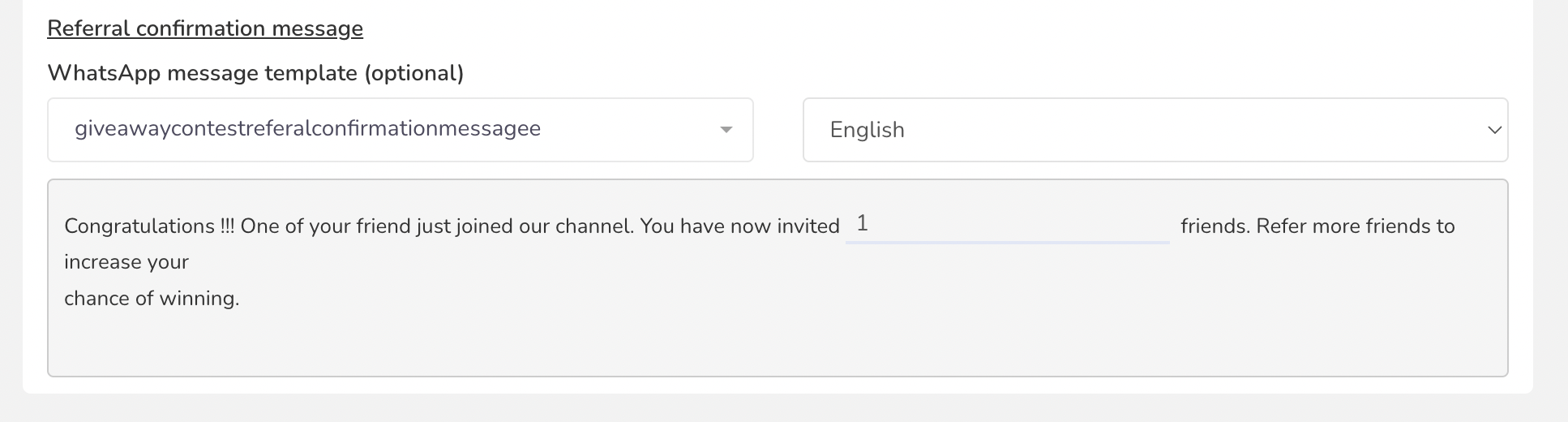1568x422 pixels.
Task: Click the text 'chance of winning.'
Action: click(x=152, y=299)
